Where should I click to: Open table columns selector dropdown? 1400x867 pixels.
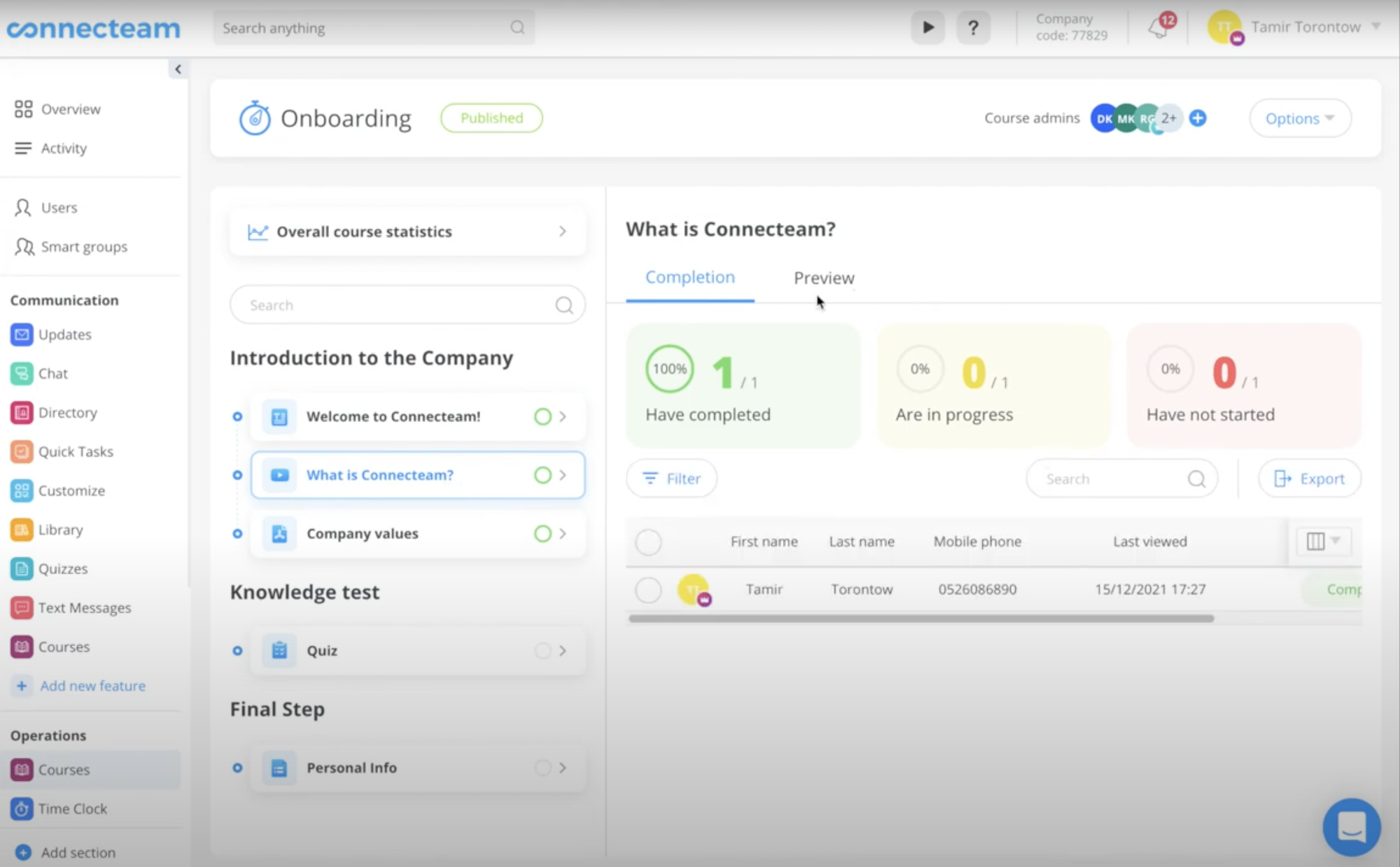(x=1323, y=542)
